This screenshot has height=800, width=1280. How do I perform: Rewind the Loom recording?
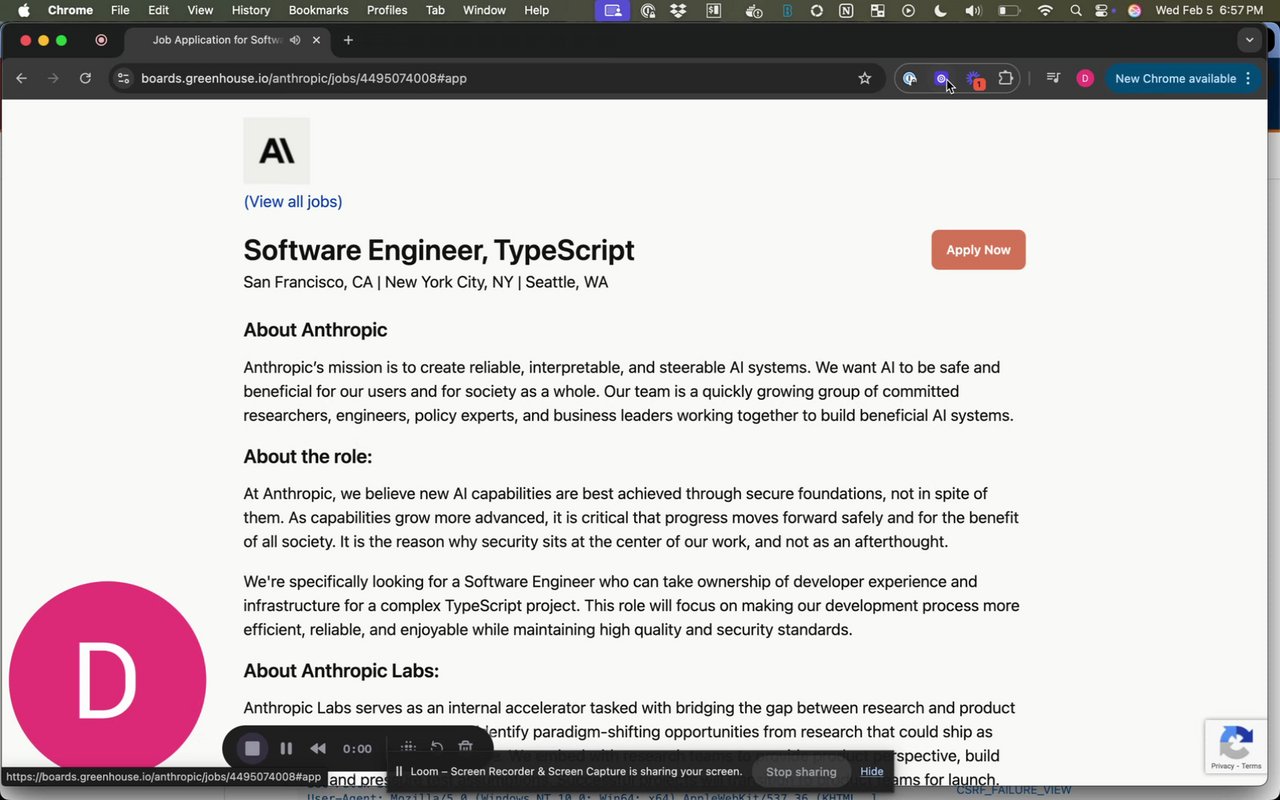pos(318,748)
